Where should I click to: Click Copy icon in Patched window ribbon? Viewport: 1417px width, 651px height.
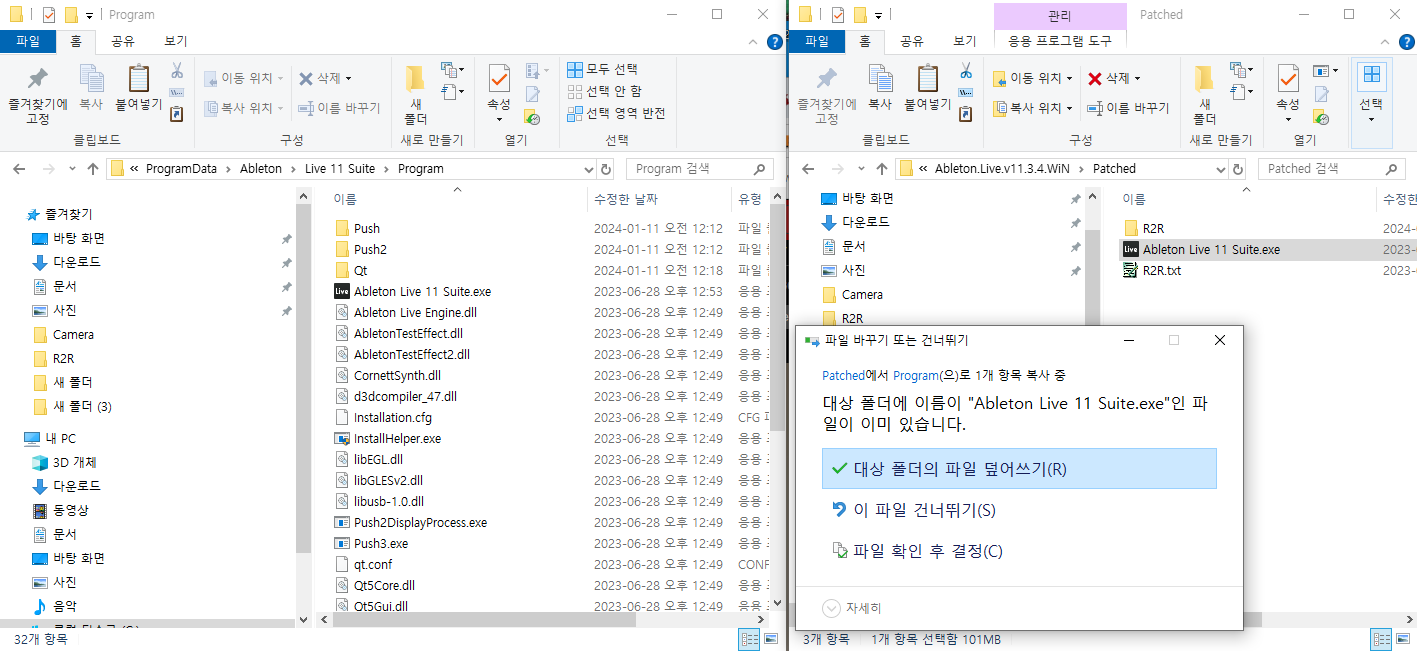(880, 88)
